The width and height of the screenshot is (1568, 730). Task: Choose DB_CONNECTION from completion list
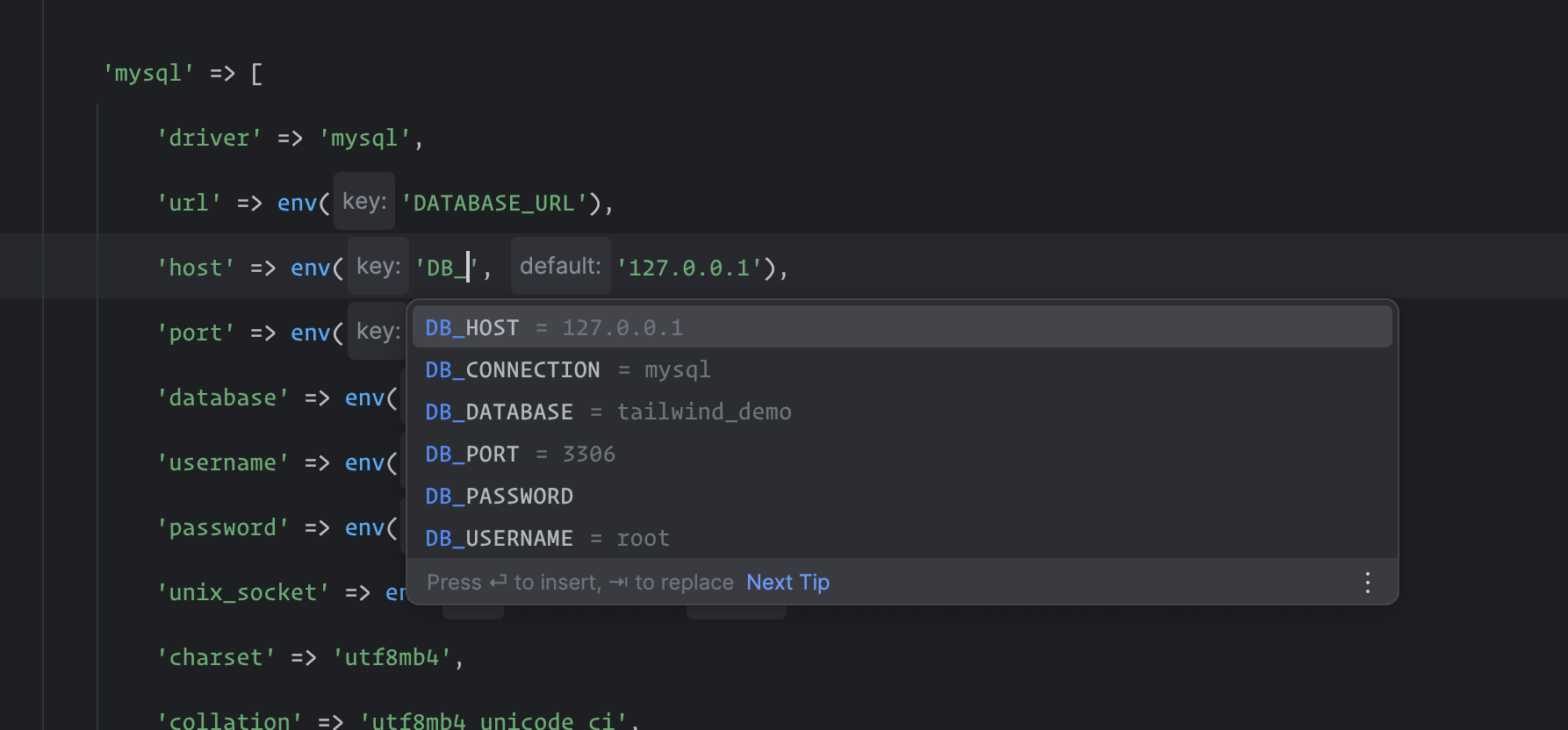(903, 369)
